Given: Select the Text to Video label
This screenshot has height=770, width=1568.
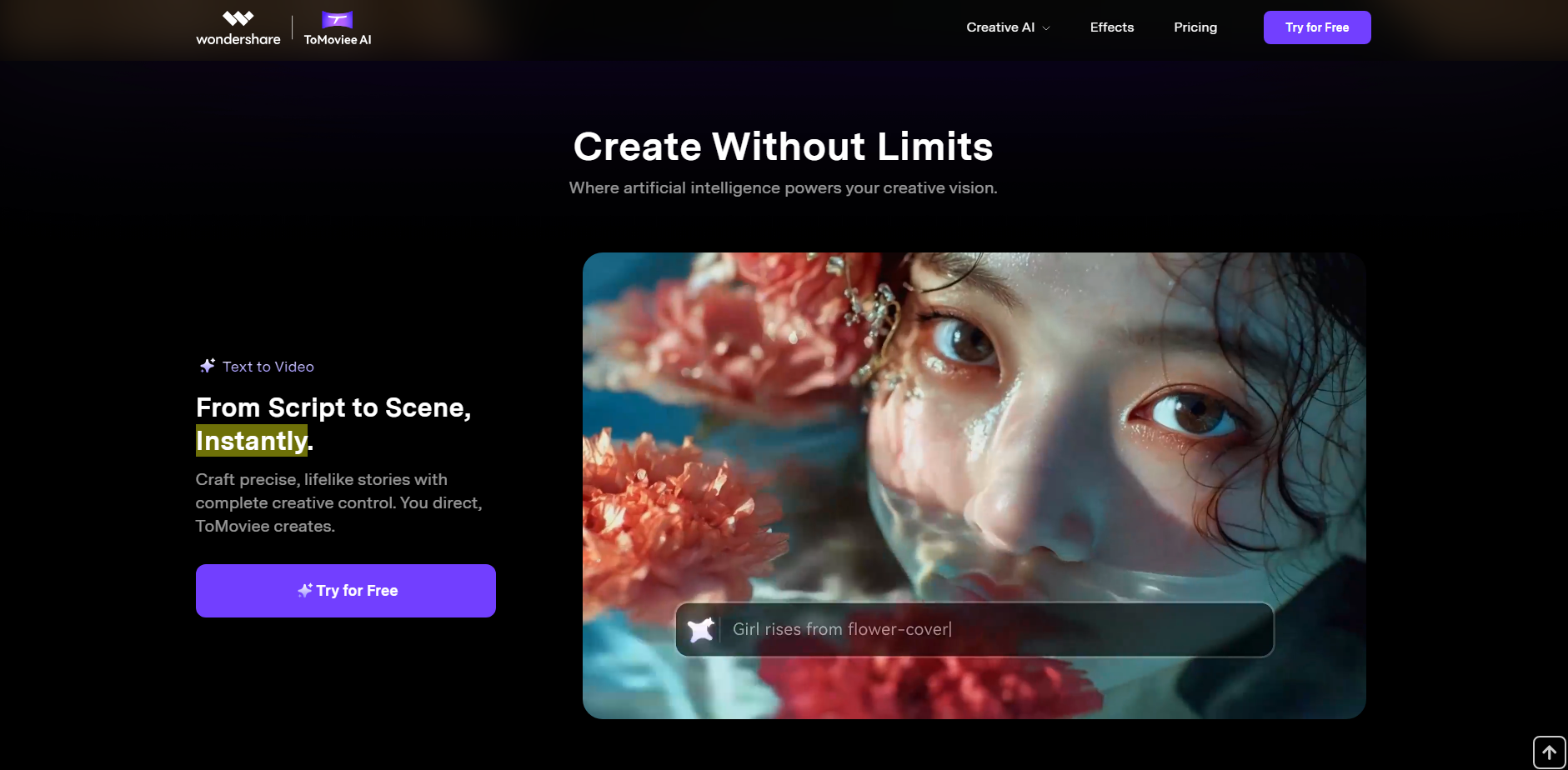Looking at the screenshot, I should pos(268,367).
